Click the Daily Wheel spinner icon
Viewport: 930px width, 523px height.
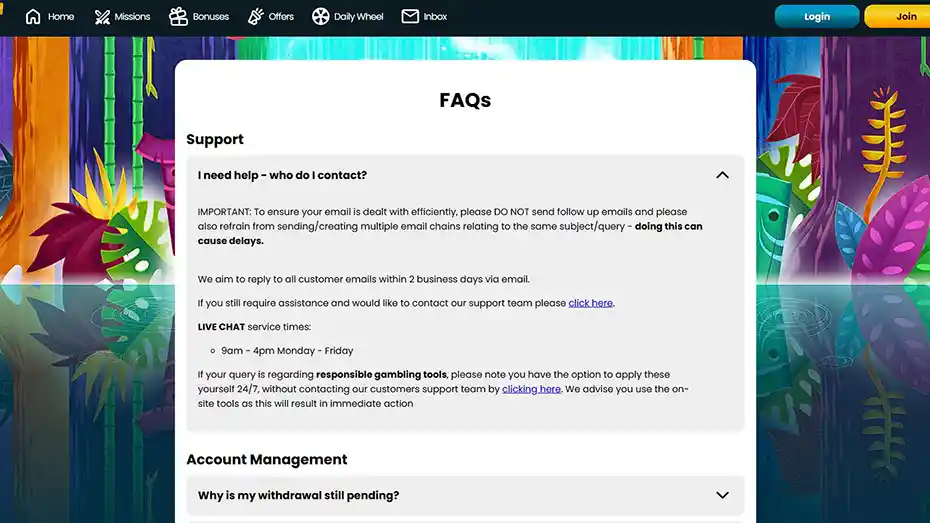320,16
